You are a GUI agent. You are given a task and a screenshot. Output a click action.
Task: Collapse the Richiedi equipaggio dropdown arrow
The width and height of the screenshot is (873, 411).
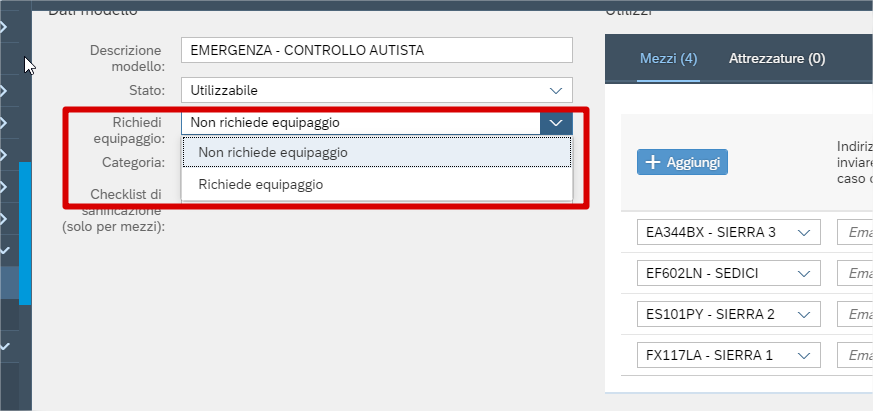point(556,122)
